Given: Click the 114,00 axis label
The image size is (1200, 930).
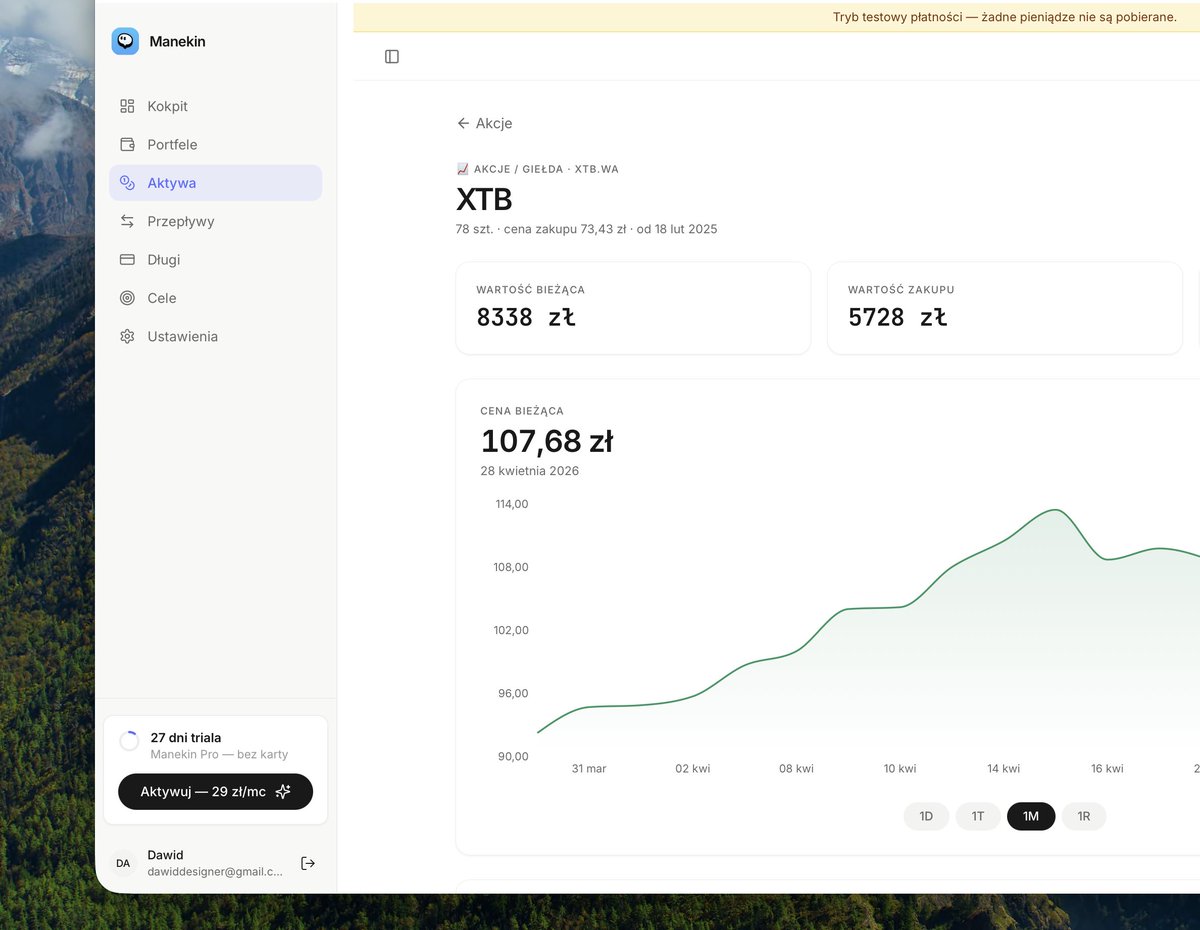Looking at the screenshot, I should 512,504.
